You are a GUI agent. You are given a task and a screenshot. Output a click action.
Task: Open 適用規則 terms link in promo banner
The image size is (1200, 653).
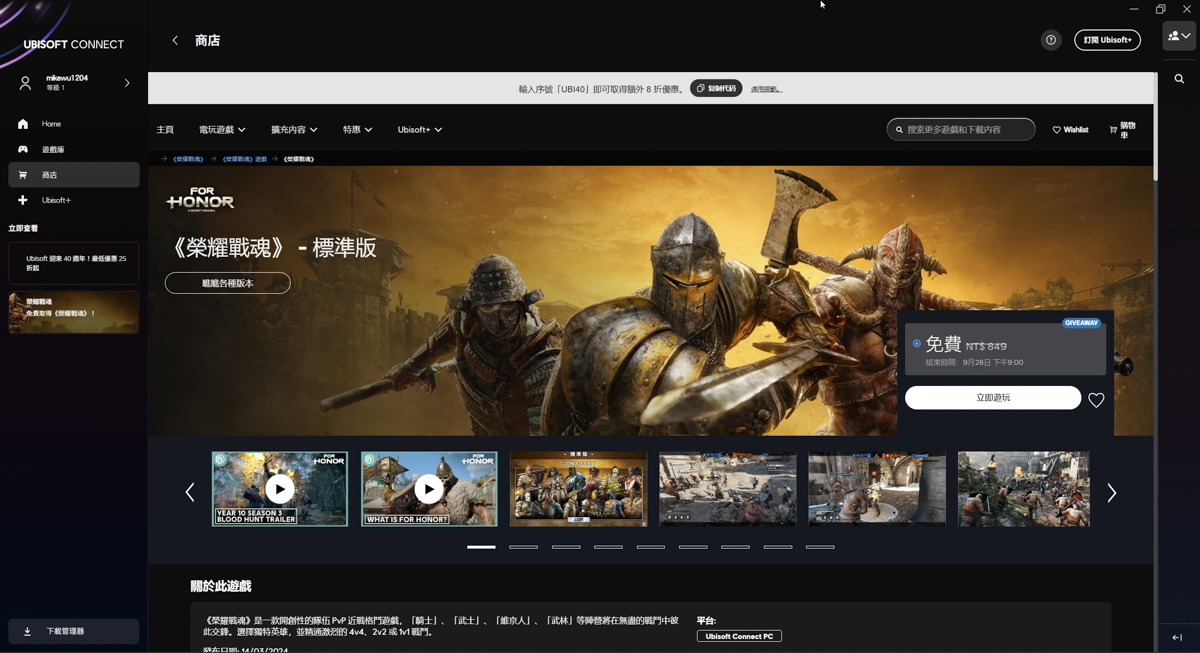pyautogui.click(x=766, y=89)
